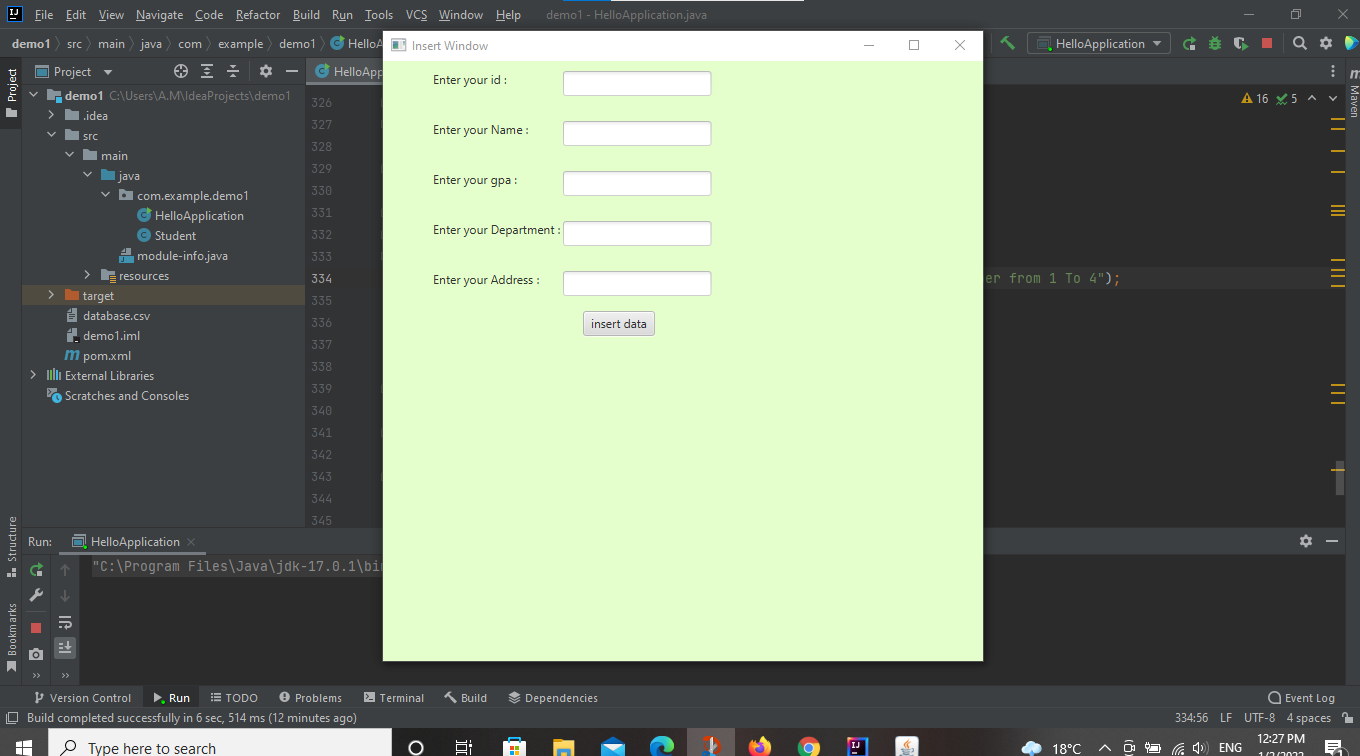Toggle scroll to end in the Run console
Viewport: 1360px width, 756px height.
(64, 648)
